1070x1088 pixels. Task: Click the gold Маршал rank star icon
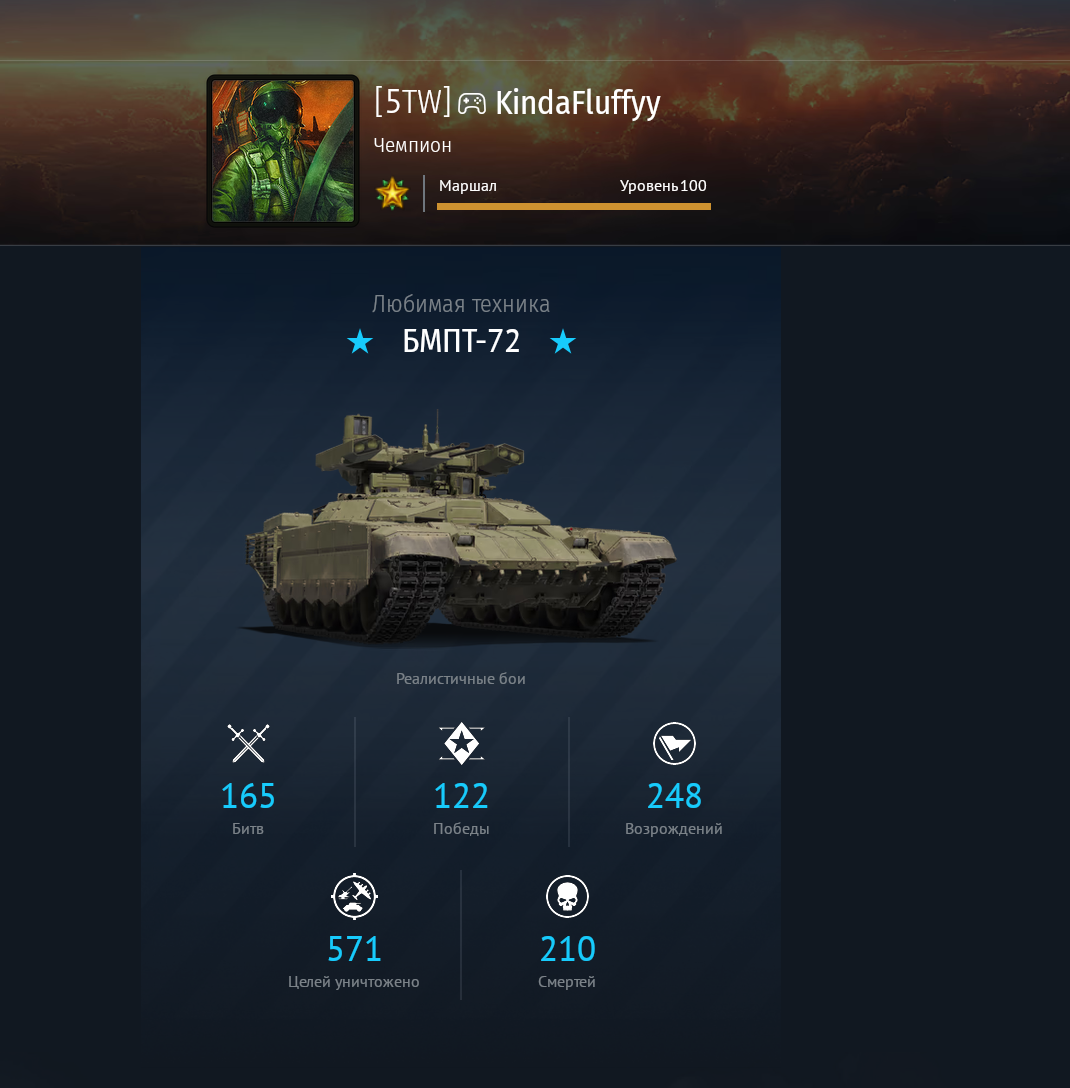click(392, 193)
